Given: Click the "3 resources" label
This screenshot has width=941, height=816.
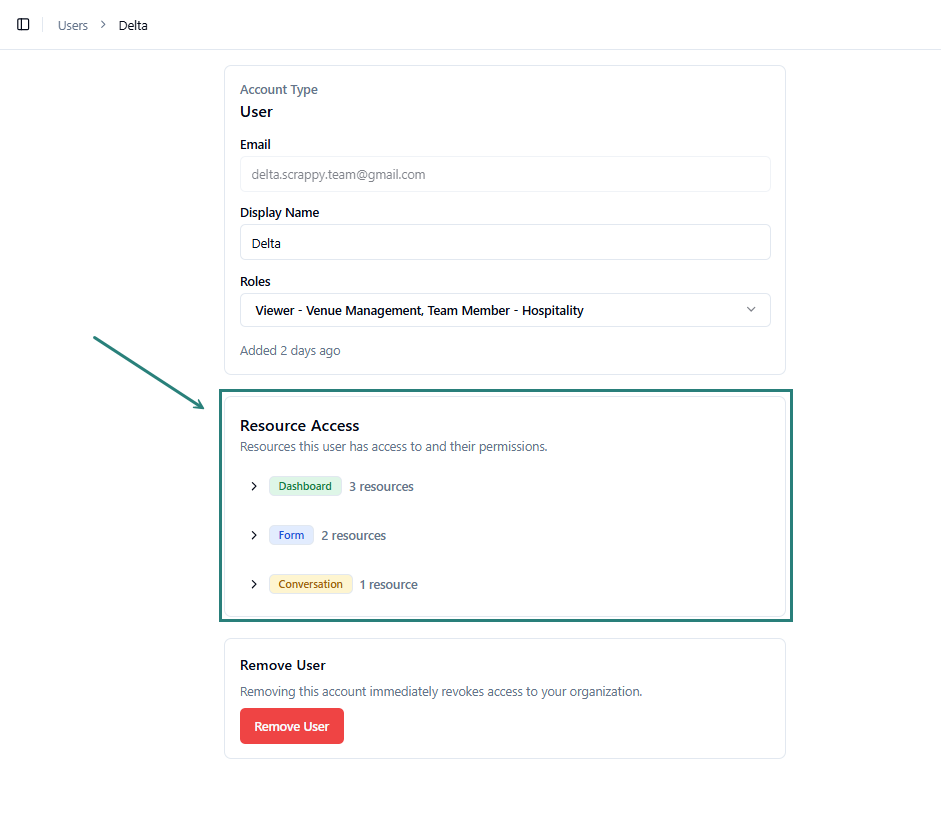Looking at the screenshot, I should click(x=381, y=487).
